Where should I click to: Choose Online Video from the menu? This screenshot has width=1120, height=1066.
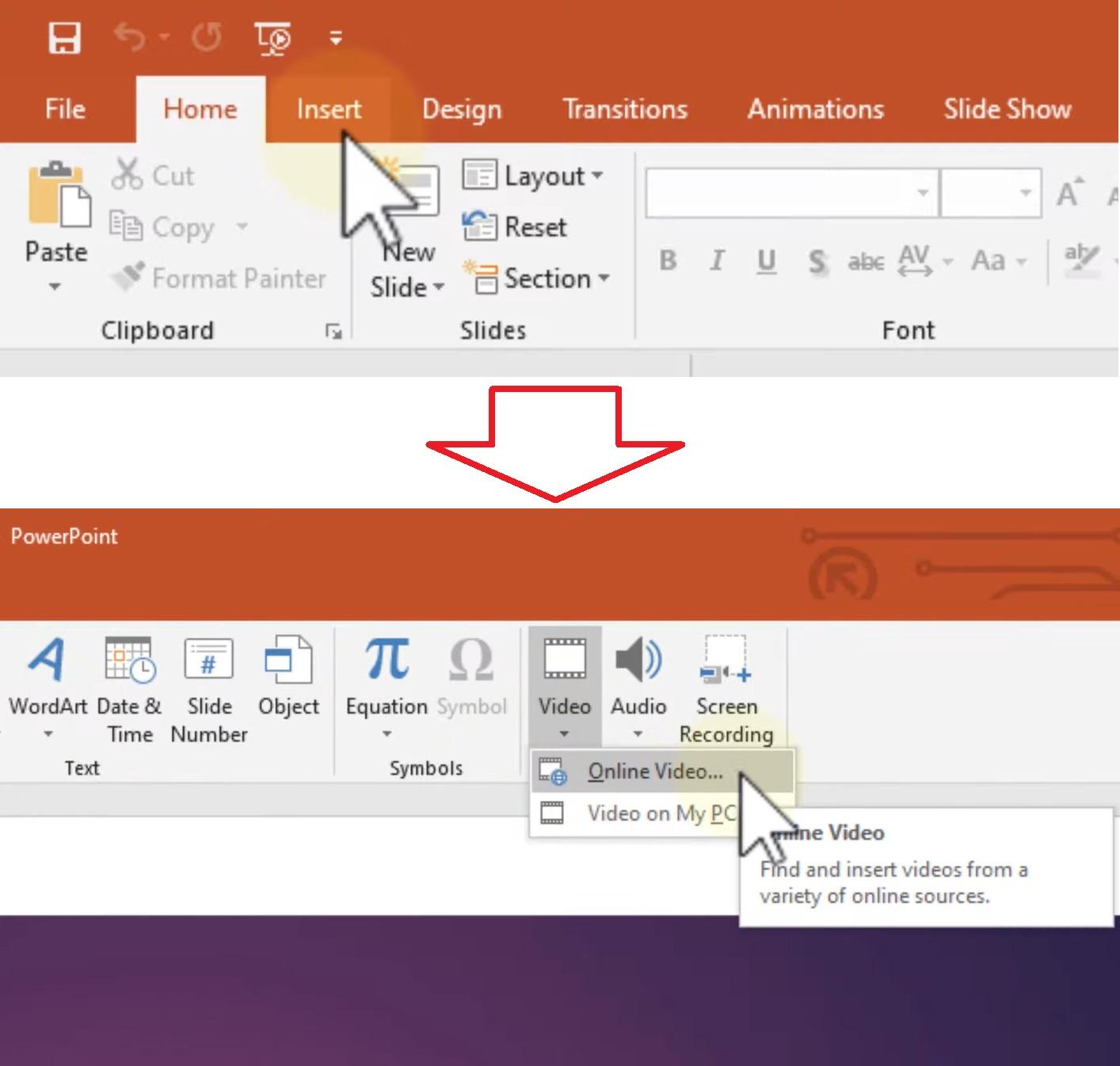pyautogui.click(x=654, y=771)
